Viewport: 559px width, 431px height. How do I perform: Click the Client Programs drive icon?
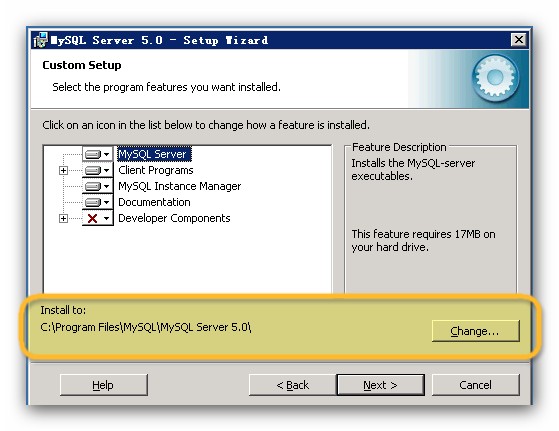click(x=93, y=170)
